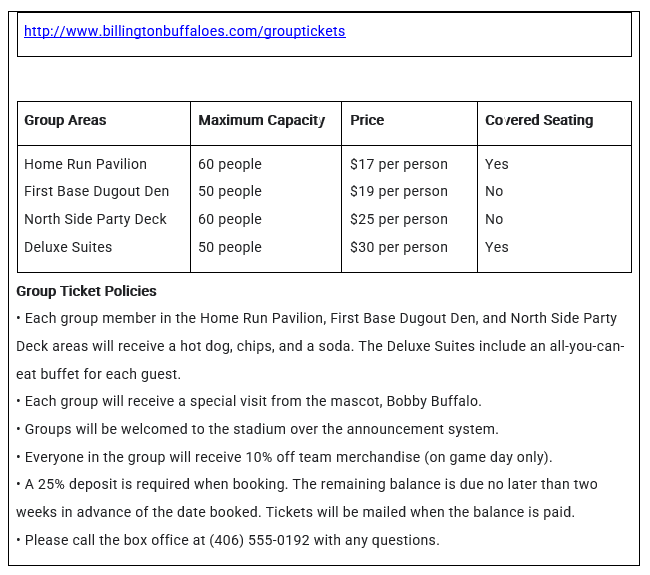This screenshot has height=575, width=650.
Task: Click the announcement system welcome line
Action: [257, 429]
